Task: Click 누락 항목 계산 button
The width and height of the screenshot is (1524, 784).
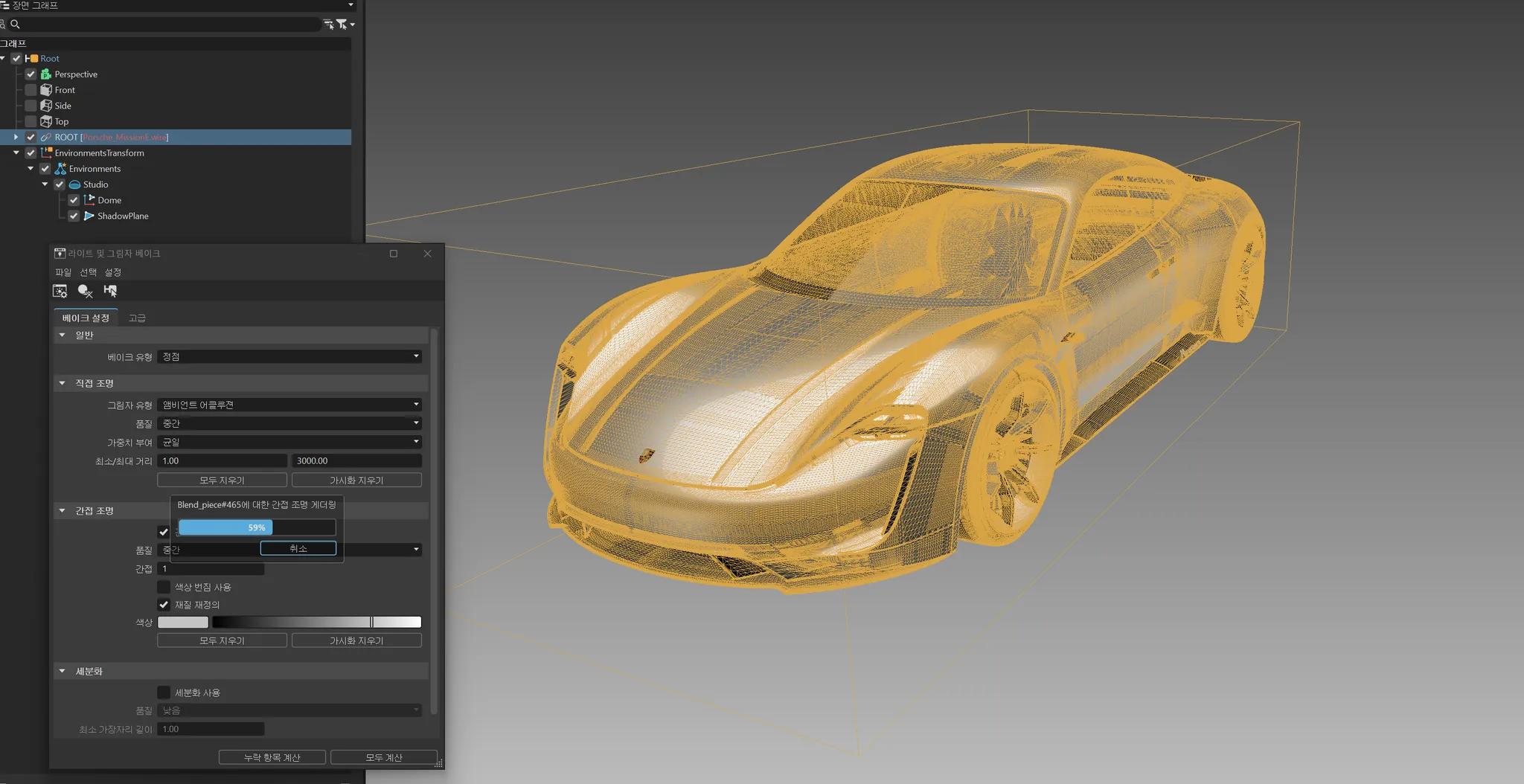Action: pyautogui.click(x=272, y=757)
